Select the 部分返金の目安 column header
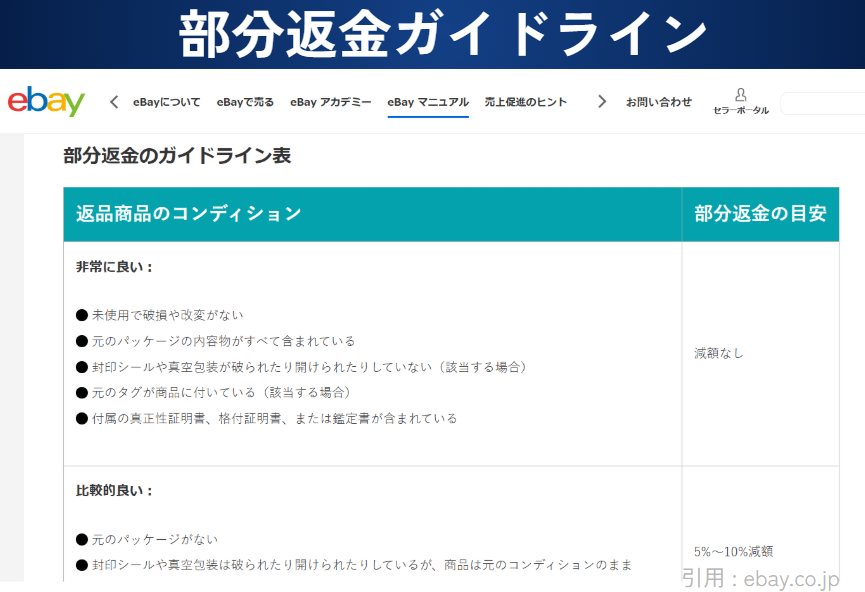Screen dimensions: 865x592 click(x=760, y=214)
